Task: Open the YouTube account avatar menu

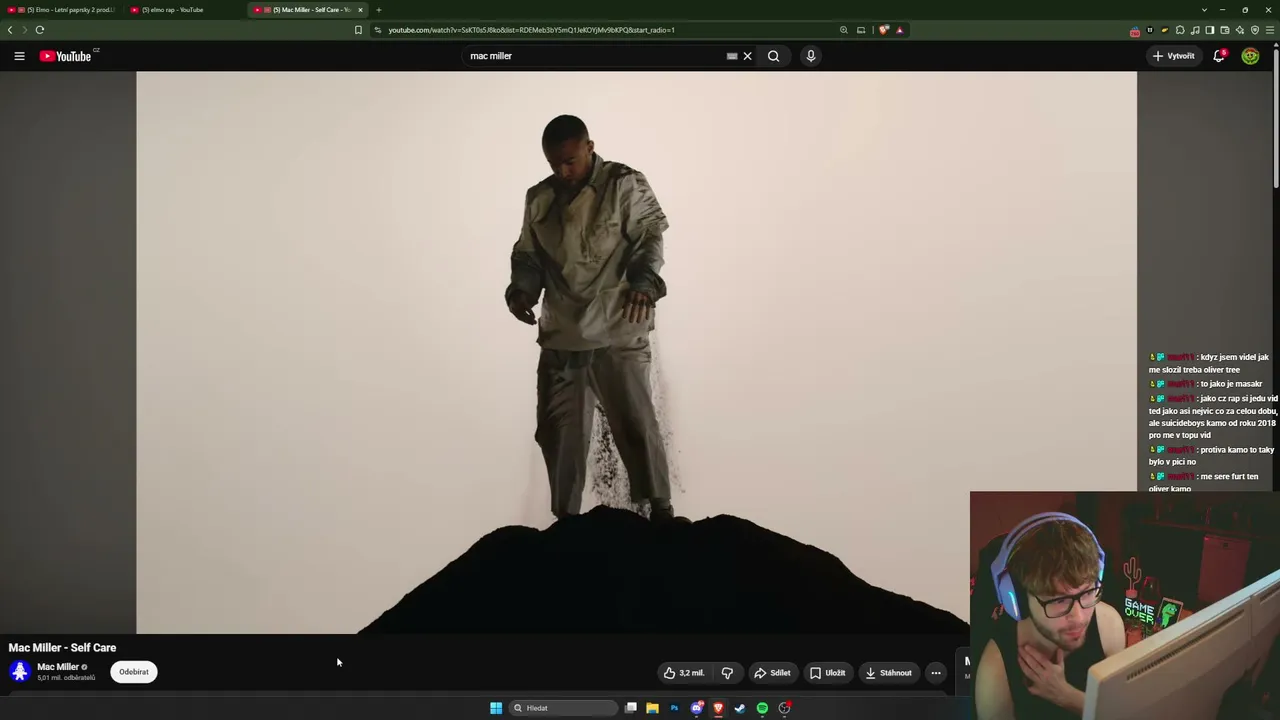Action: [x=1250, y=56]
